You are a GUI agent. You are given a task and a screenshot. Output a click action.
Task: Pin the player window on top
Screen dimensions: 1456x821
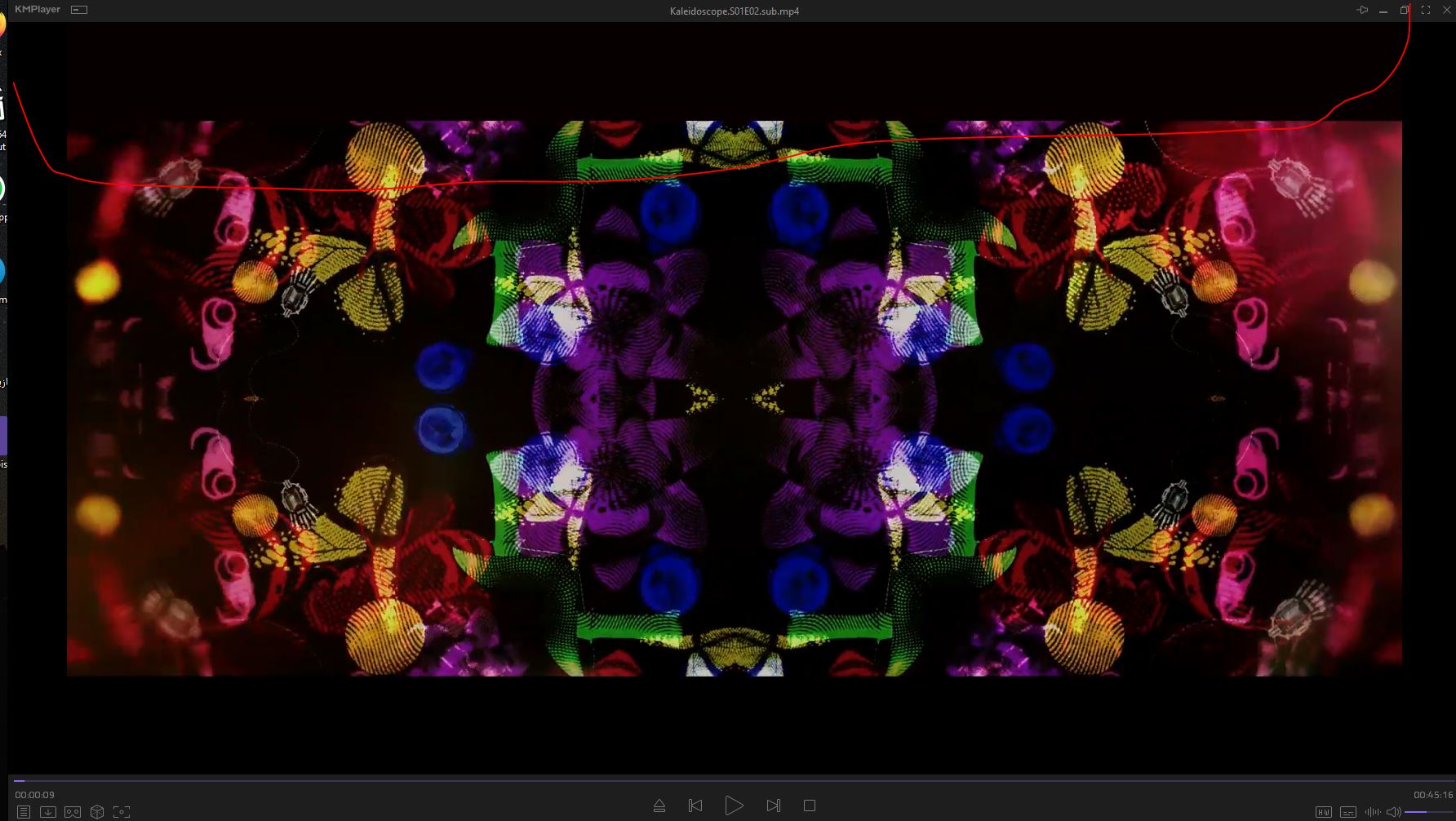tap(1362, 10)
